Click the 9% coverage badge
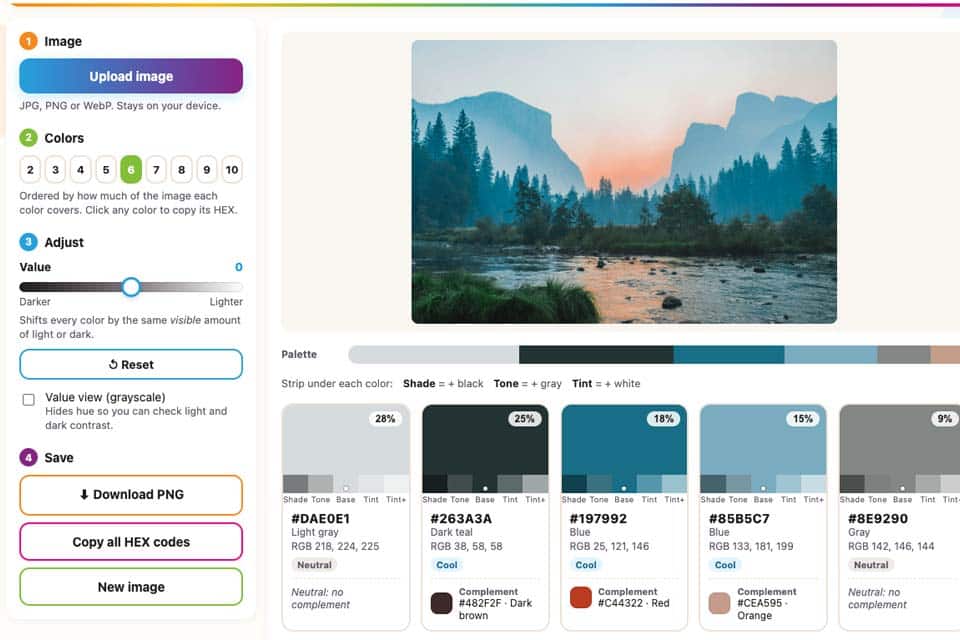This screenshot has width=960, height=640. pyautogui.click(x=945, y=419)
